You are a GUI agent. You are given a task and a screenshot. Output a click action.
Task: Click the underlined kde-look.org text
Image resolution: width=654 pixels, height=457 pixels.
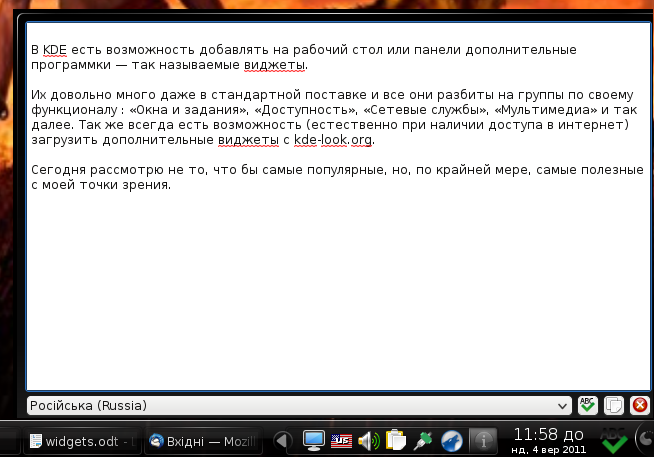point(333,140)
